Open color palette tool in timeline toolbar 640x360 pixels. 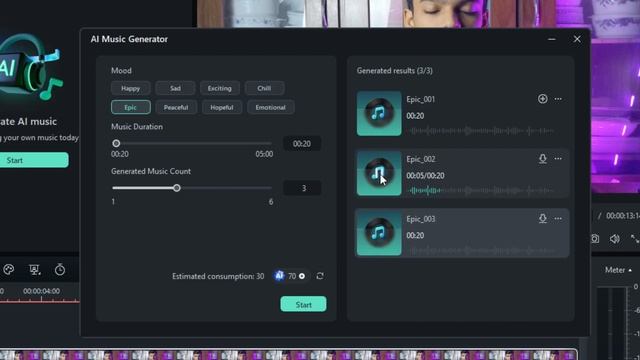[9, 269]
